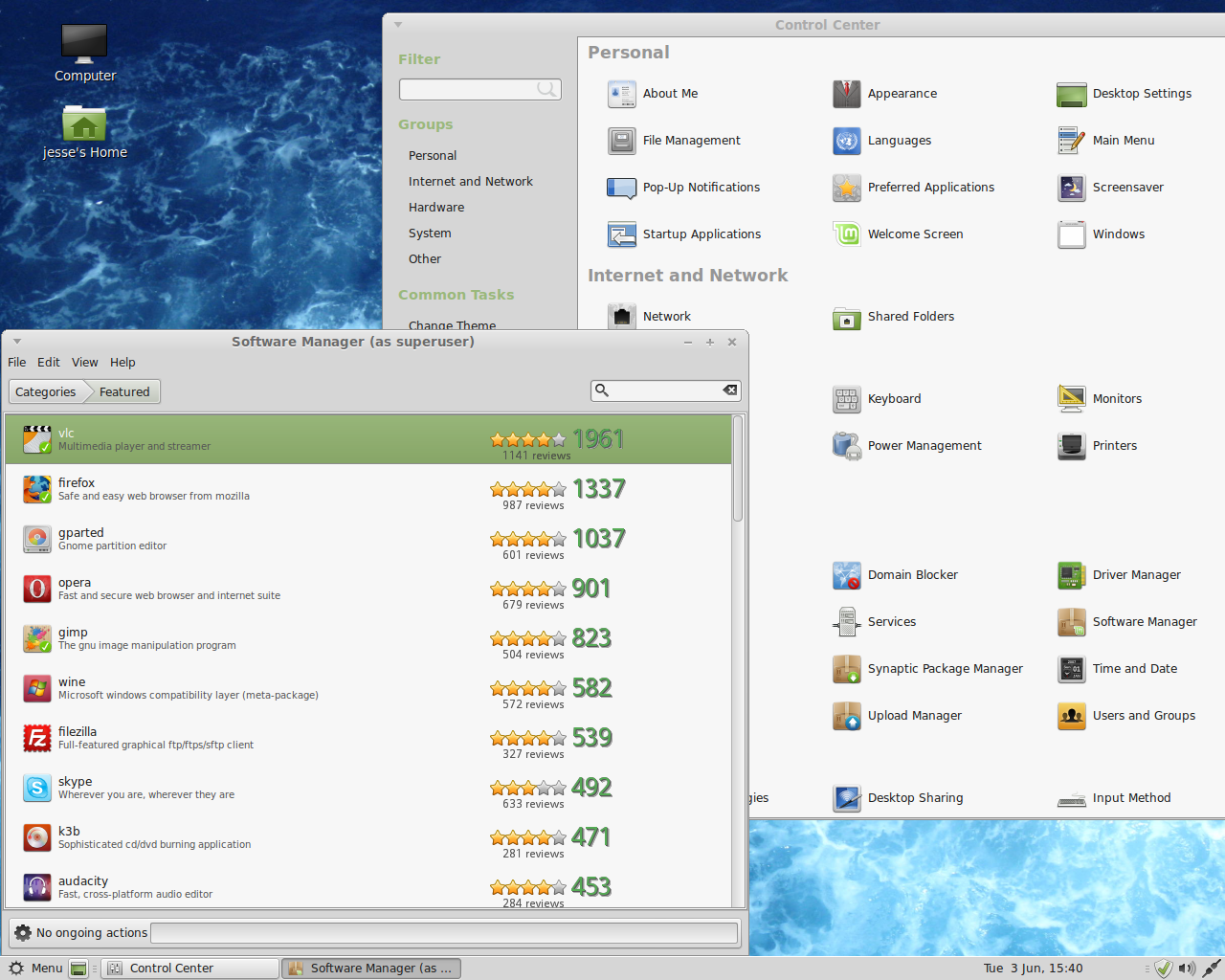Image resolution: width=1225 pixels, height=980 pixels.
Task: Click the Change Theme common task
Action: coord(453,325)
